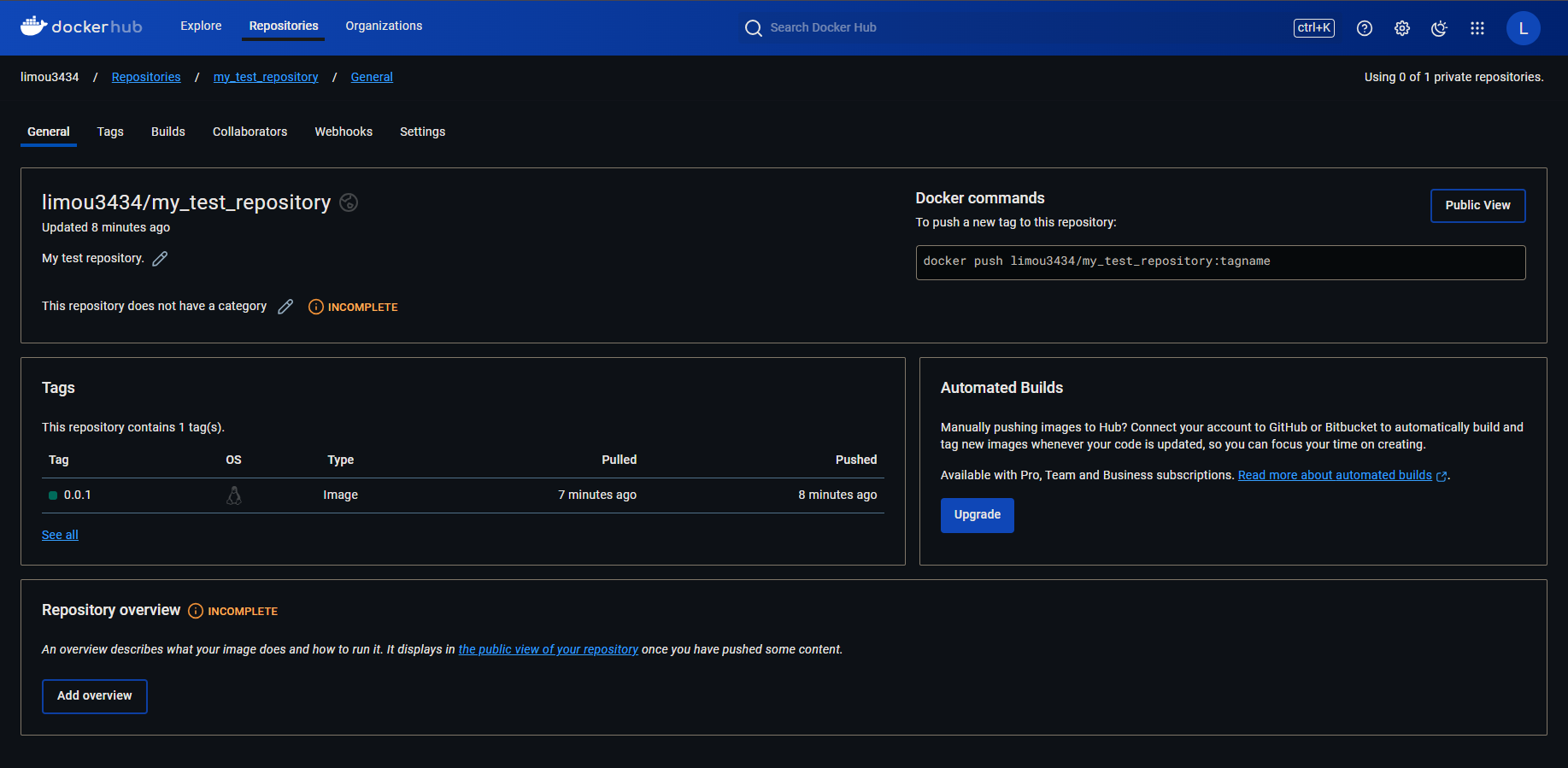Open Organizations in the top navigation
This screenshot has width=1568, height=768.
384,26
